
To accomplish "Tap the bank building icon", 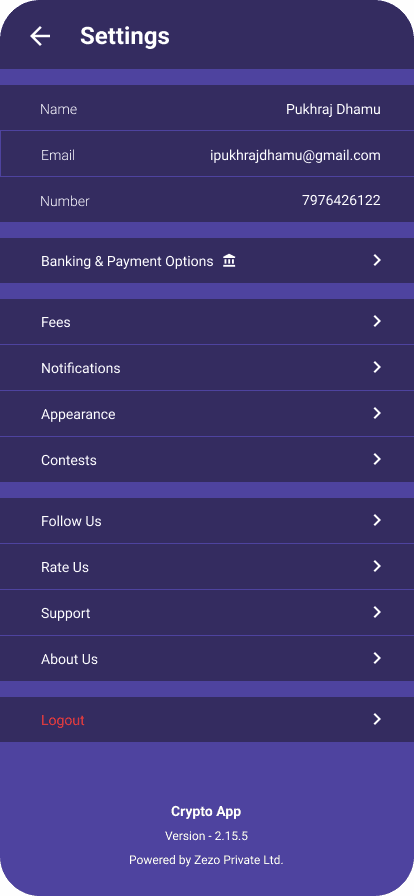I will 229,261.
